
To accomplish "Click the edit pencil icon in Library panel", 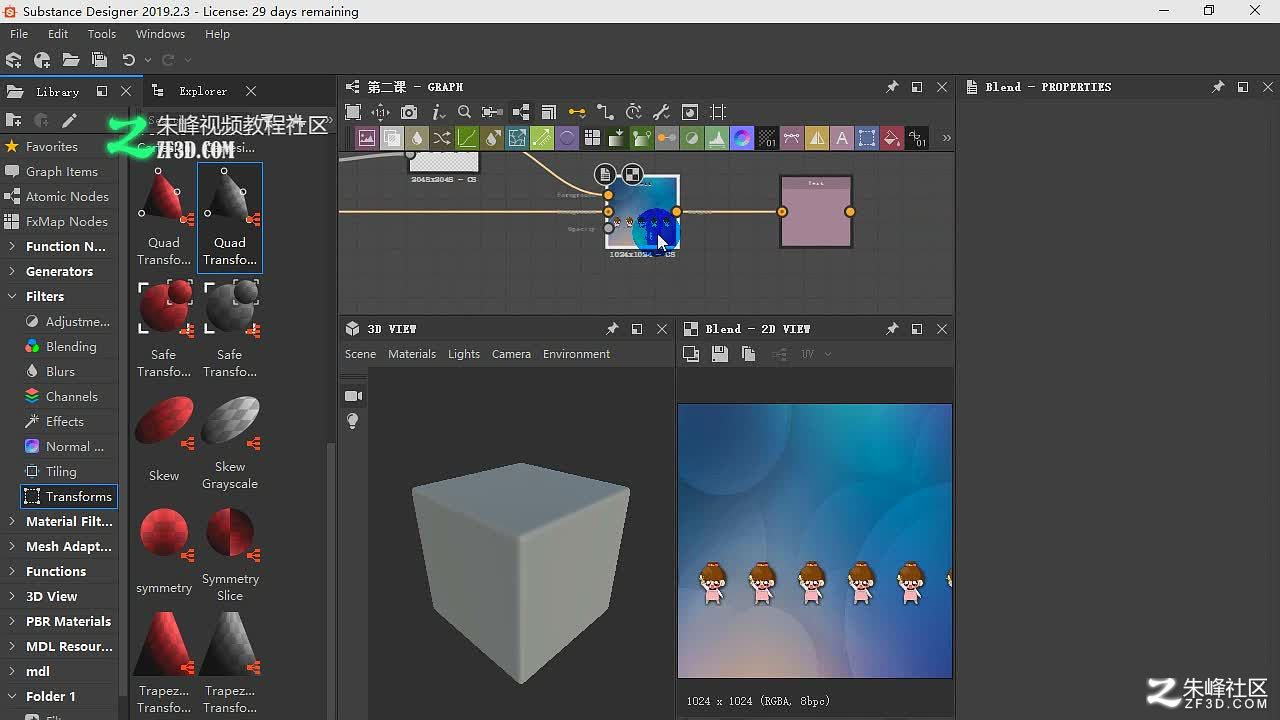I will [69, 120].
